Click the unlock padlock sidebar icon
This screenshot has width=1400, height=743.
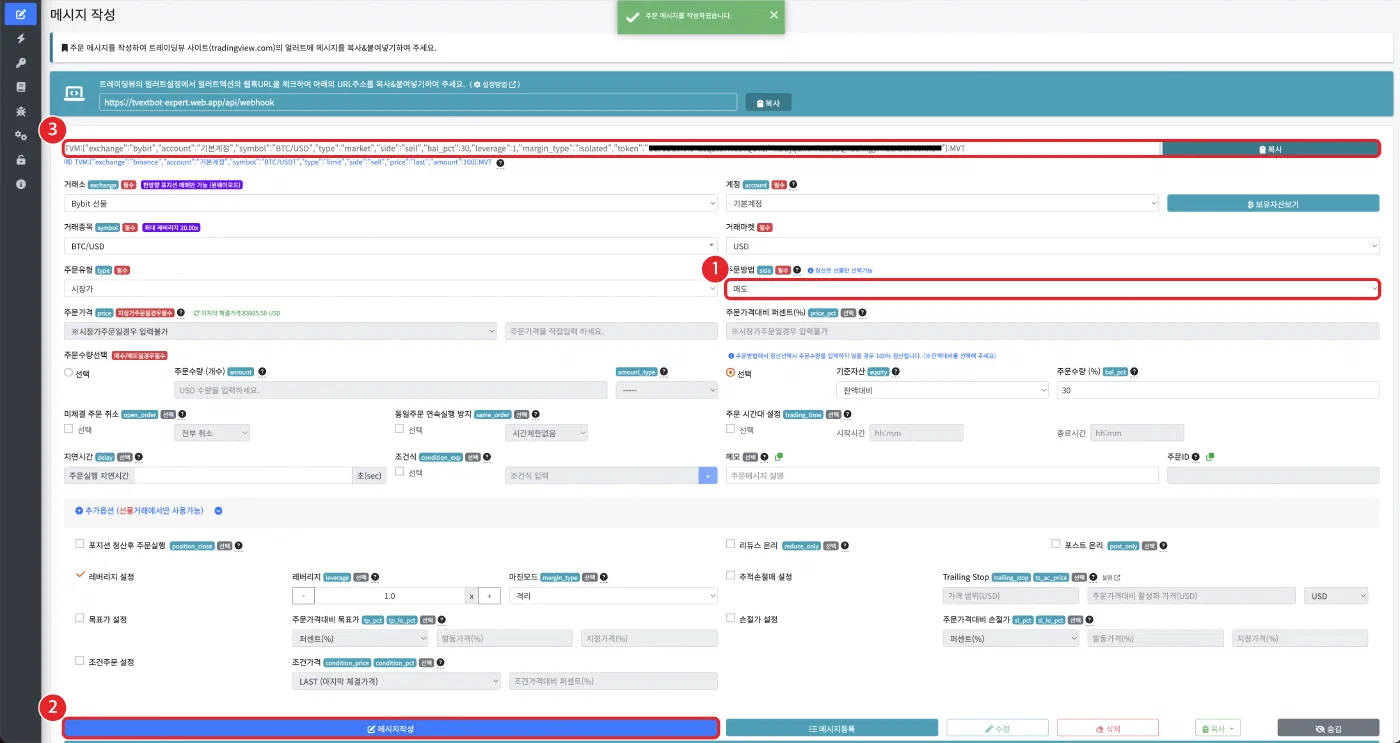pos(21,160)
